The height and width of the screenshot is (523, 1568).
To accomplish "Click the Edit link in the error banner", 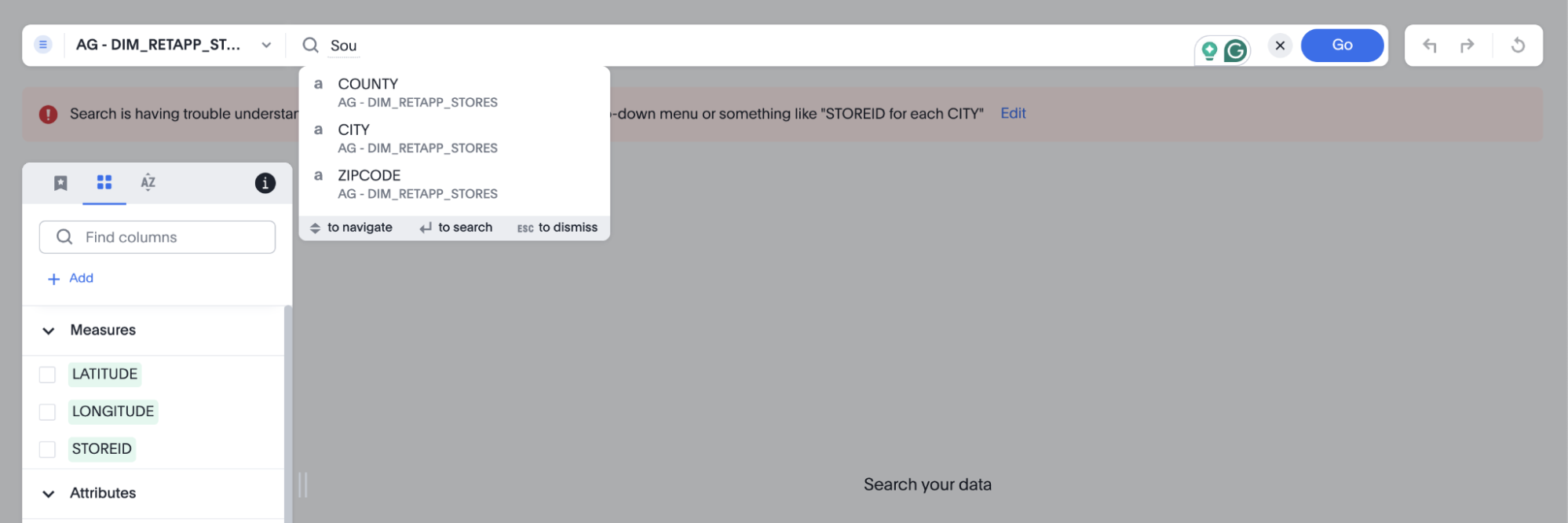I will tap(1012, 113).
